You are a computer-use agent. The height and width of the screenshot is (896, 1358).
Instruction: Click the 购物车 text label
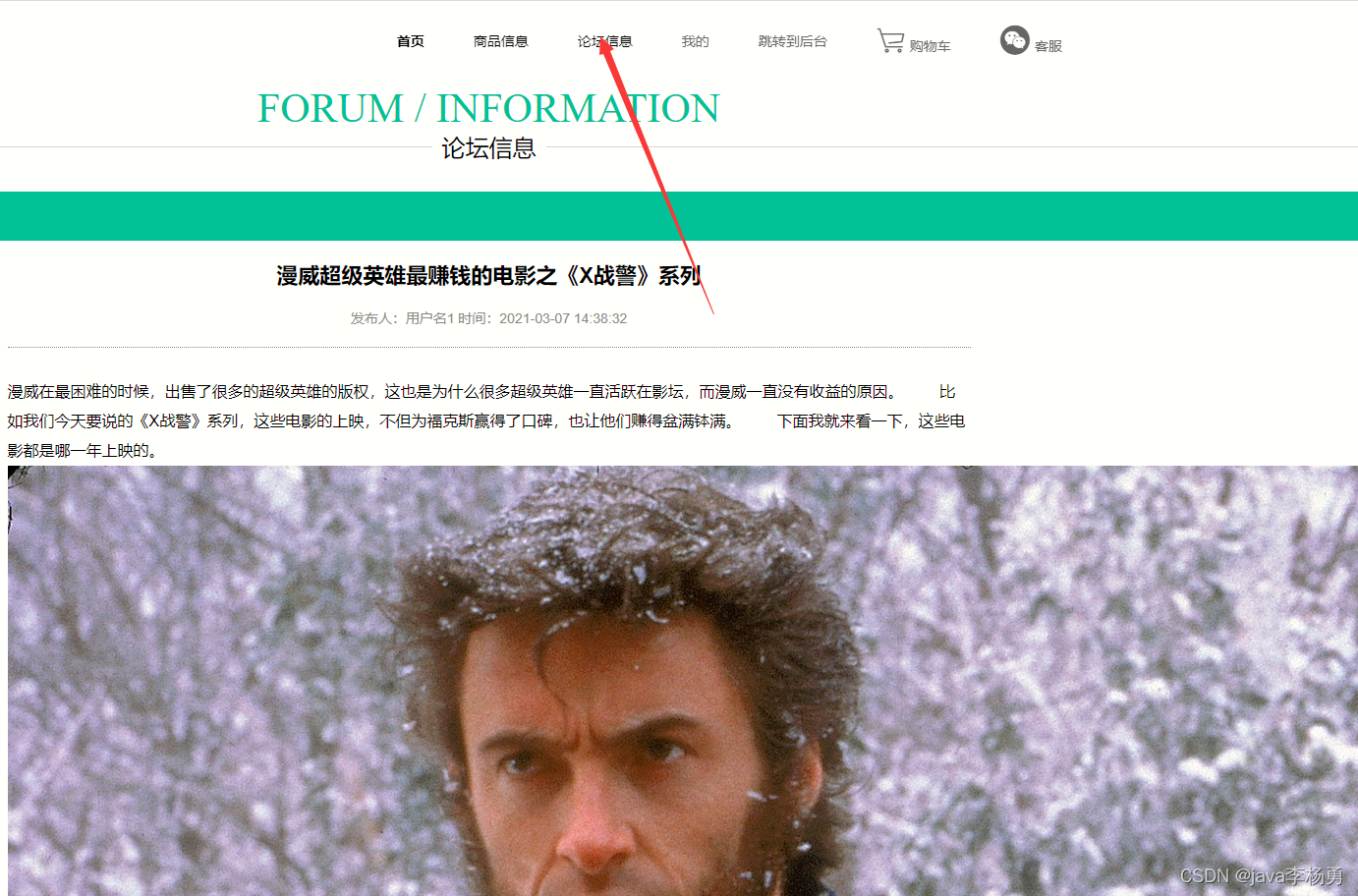(931, 46)
